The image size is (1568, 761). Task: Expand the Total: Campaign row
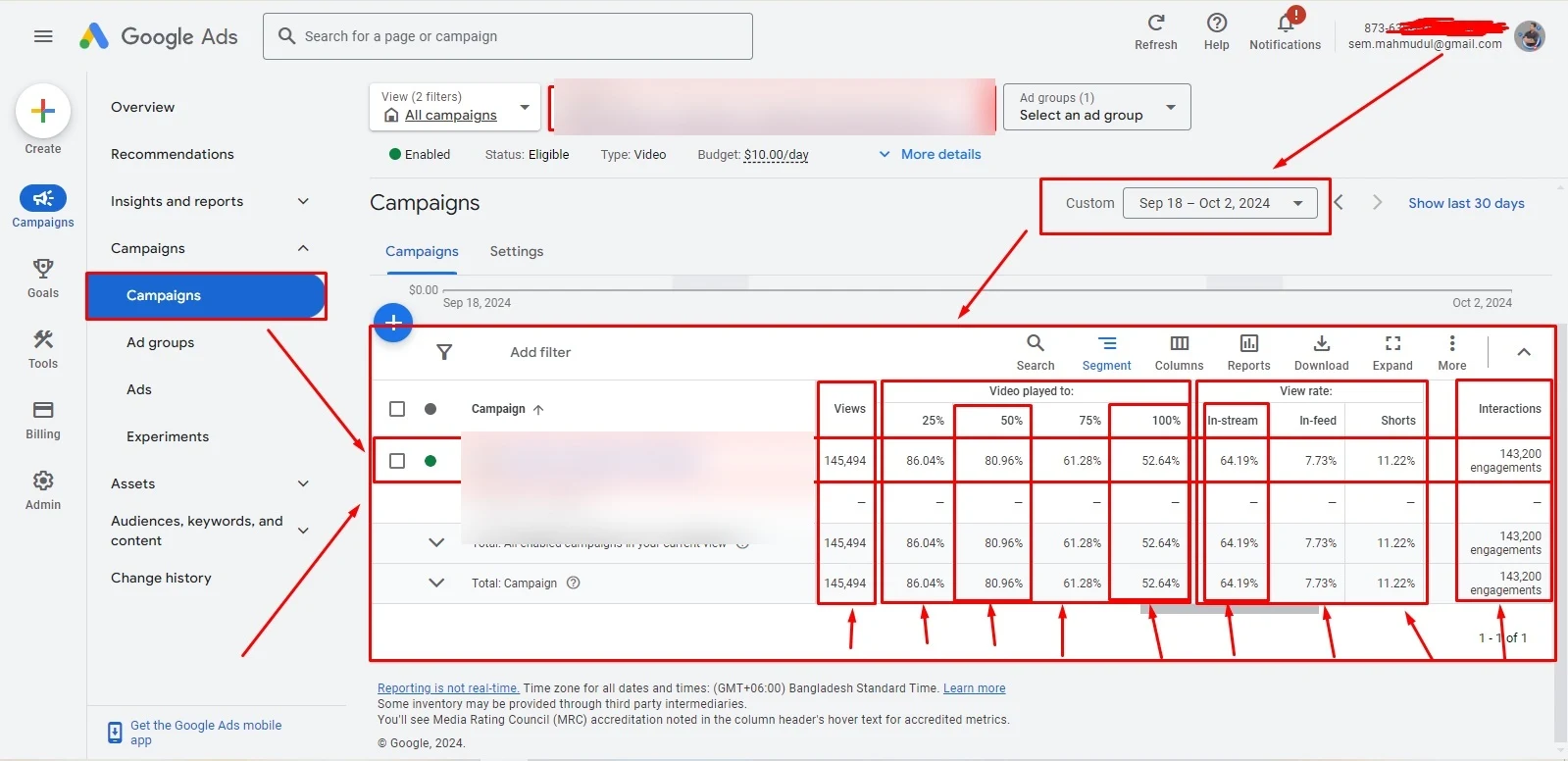point(436,583)
